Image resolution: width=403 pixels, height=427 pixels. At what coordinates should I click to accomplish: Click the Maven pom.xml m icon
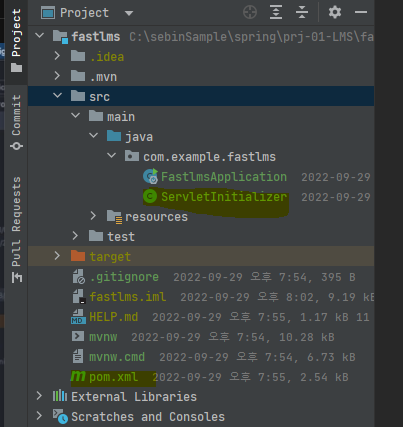78,376
